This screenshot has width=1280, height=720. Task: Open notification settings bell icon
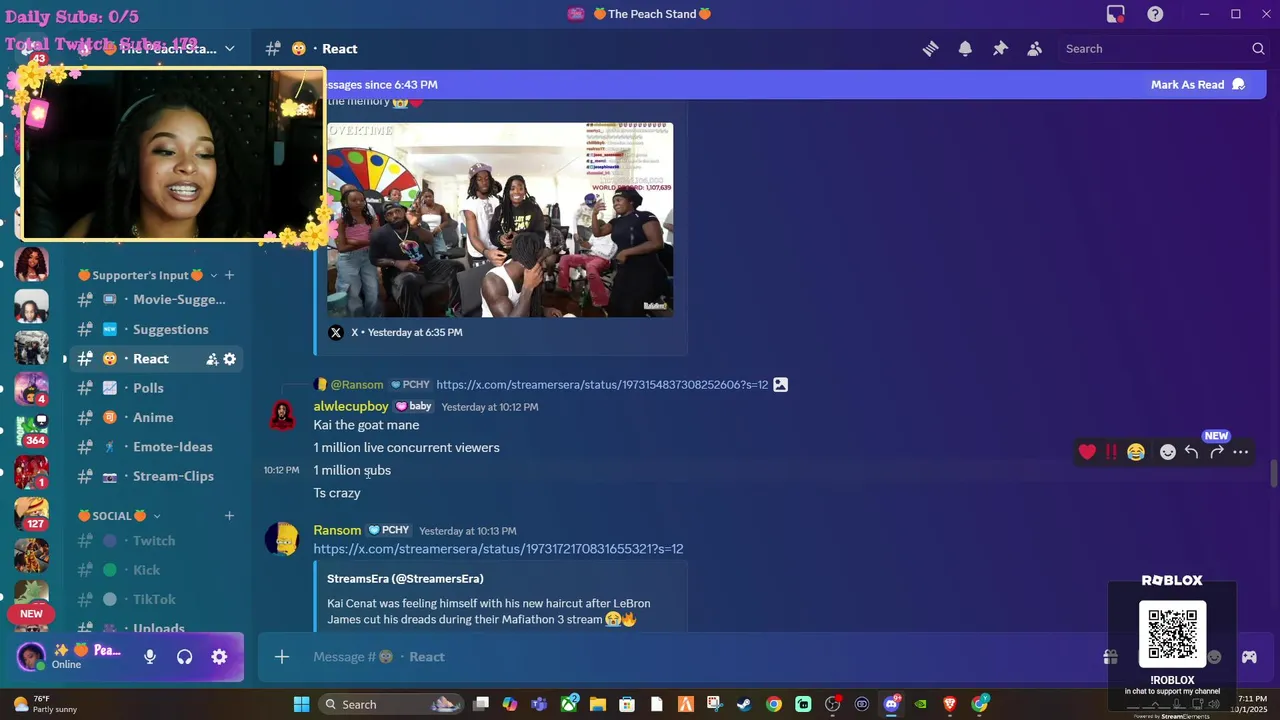click(965, 48)
